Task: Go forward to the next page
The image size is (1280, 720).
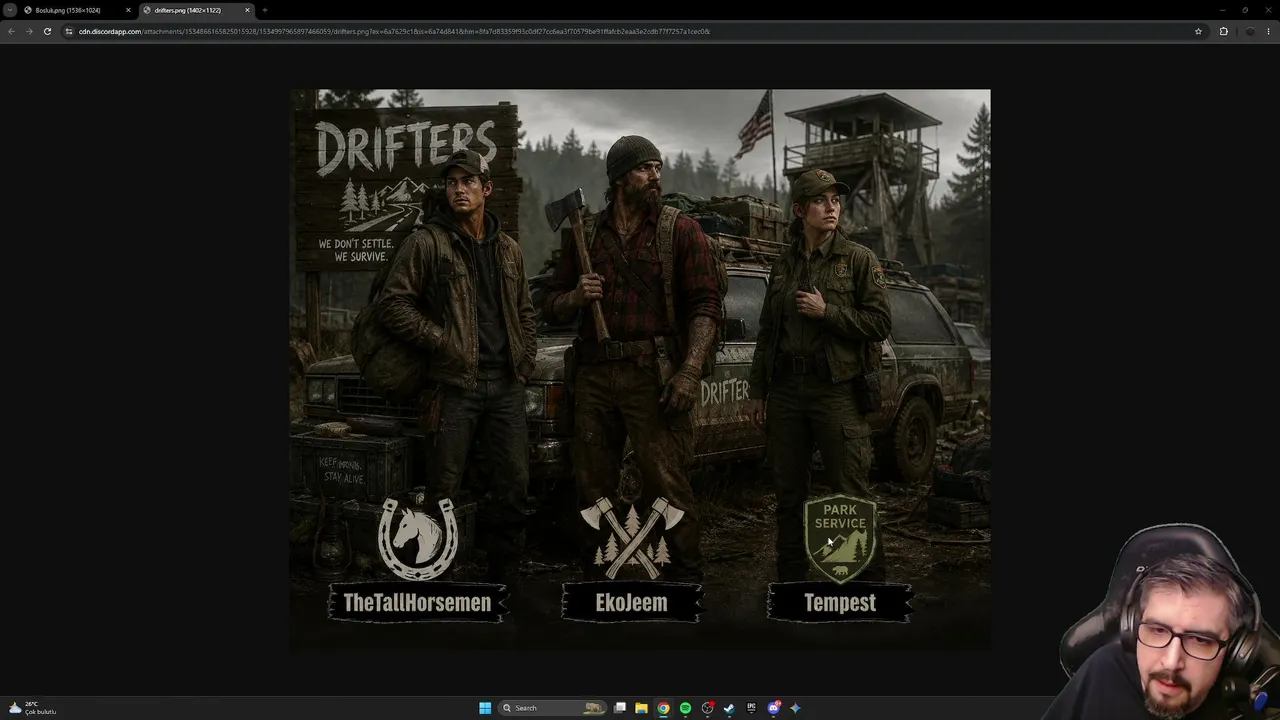Action: (29, 31)
